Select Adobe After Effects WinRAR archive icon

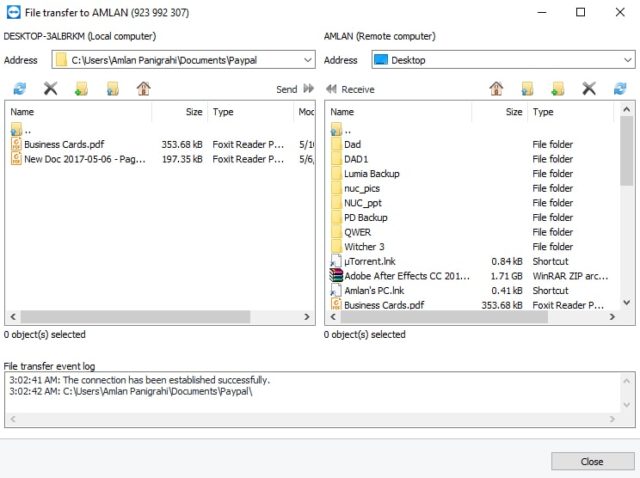336,276
